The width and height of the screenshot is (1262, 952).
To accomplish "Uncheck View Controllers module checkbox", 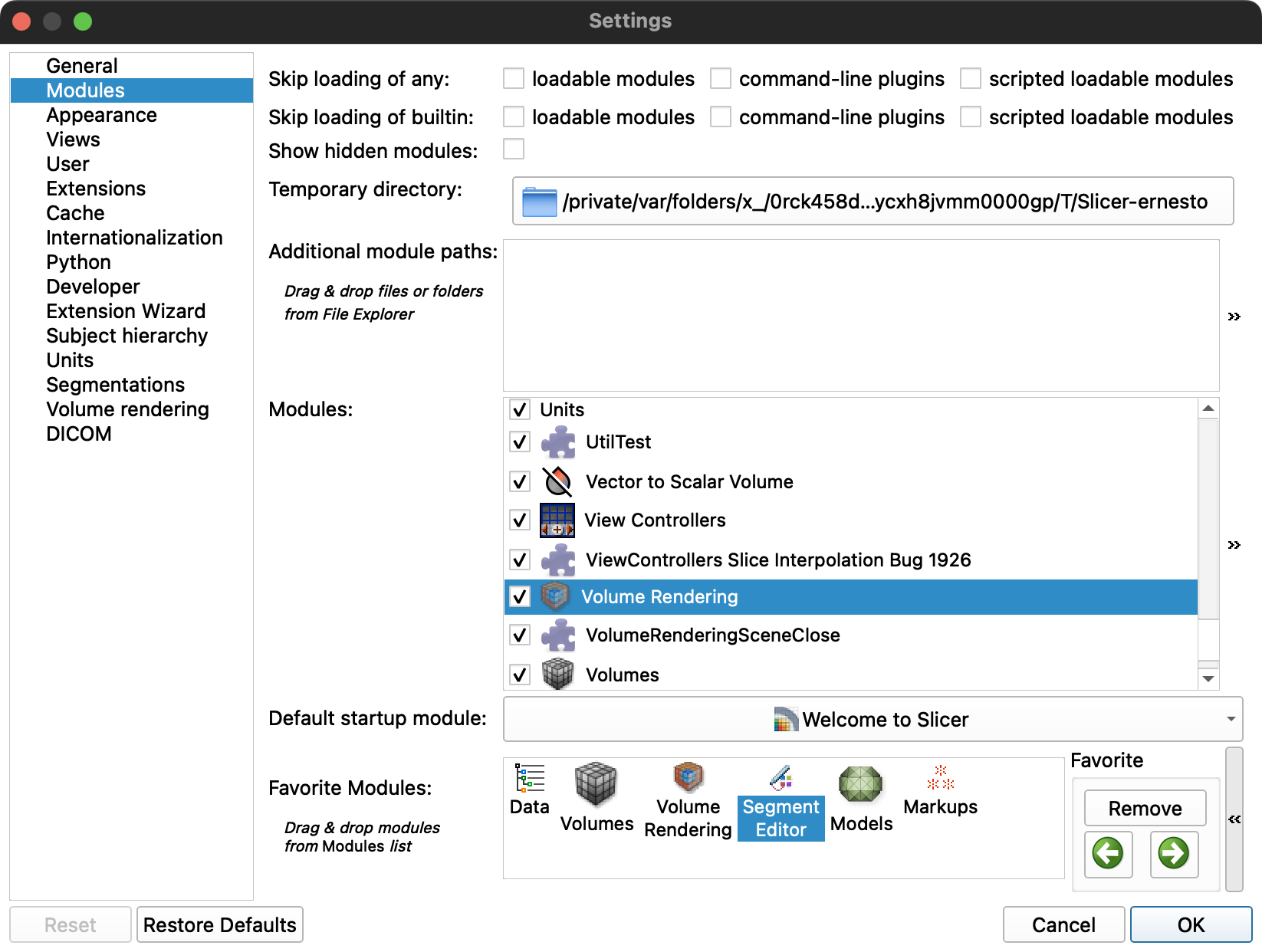I will click(520, 520).
